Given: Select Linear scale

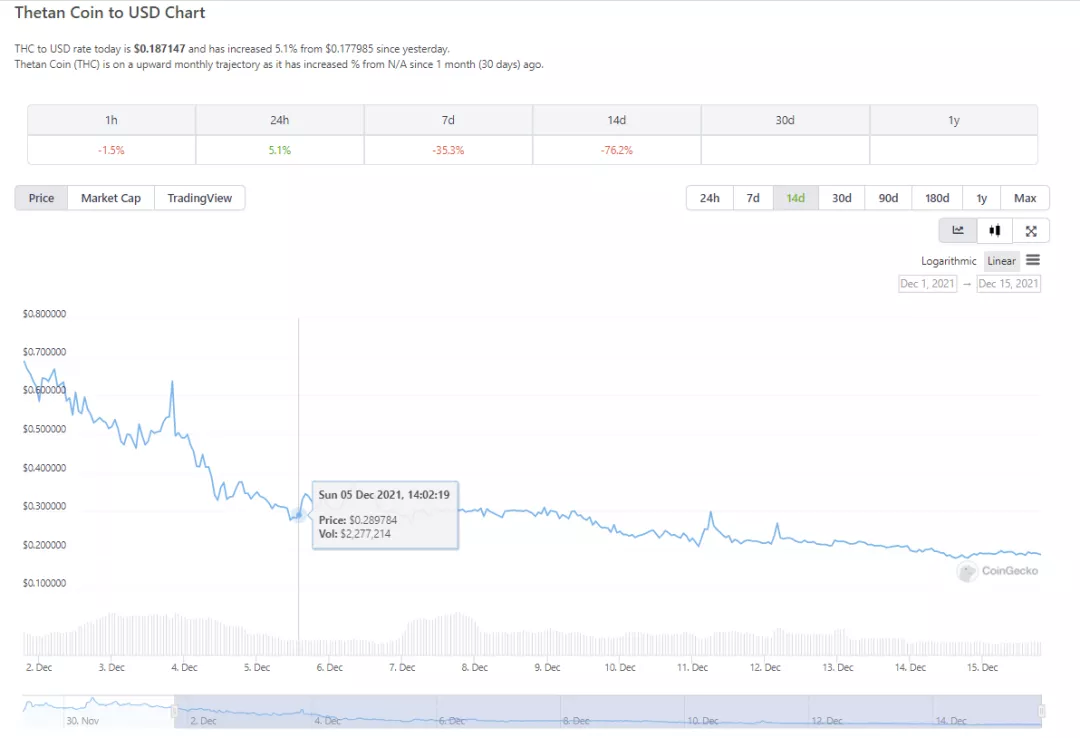Looking at the screenshot, I should coord(1001,261).
